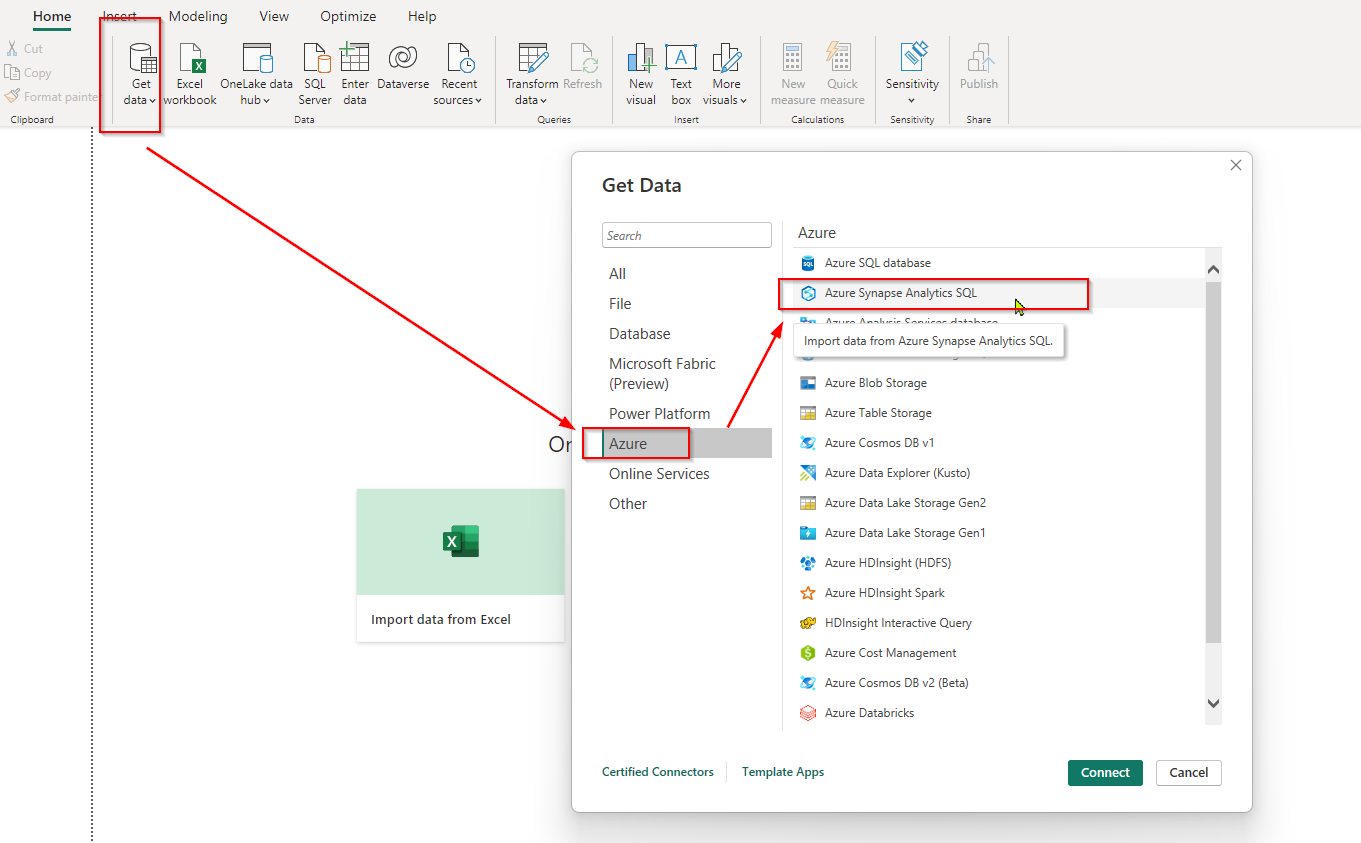Viewport: 1361px width, 843px height.
Task: Select the Enter data icon
Action: tap(355, 74)
